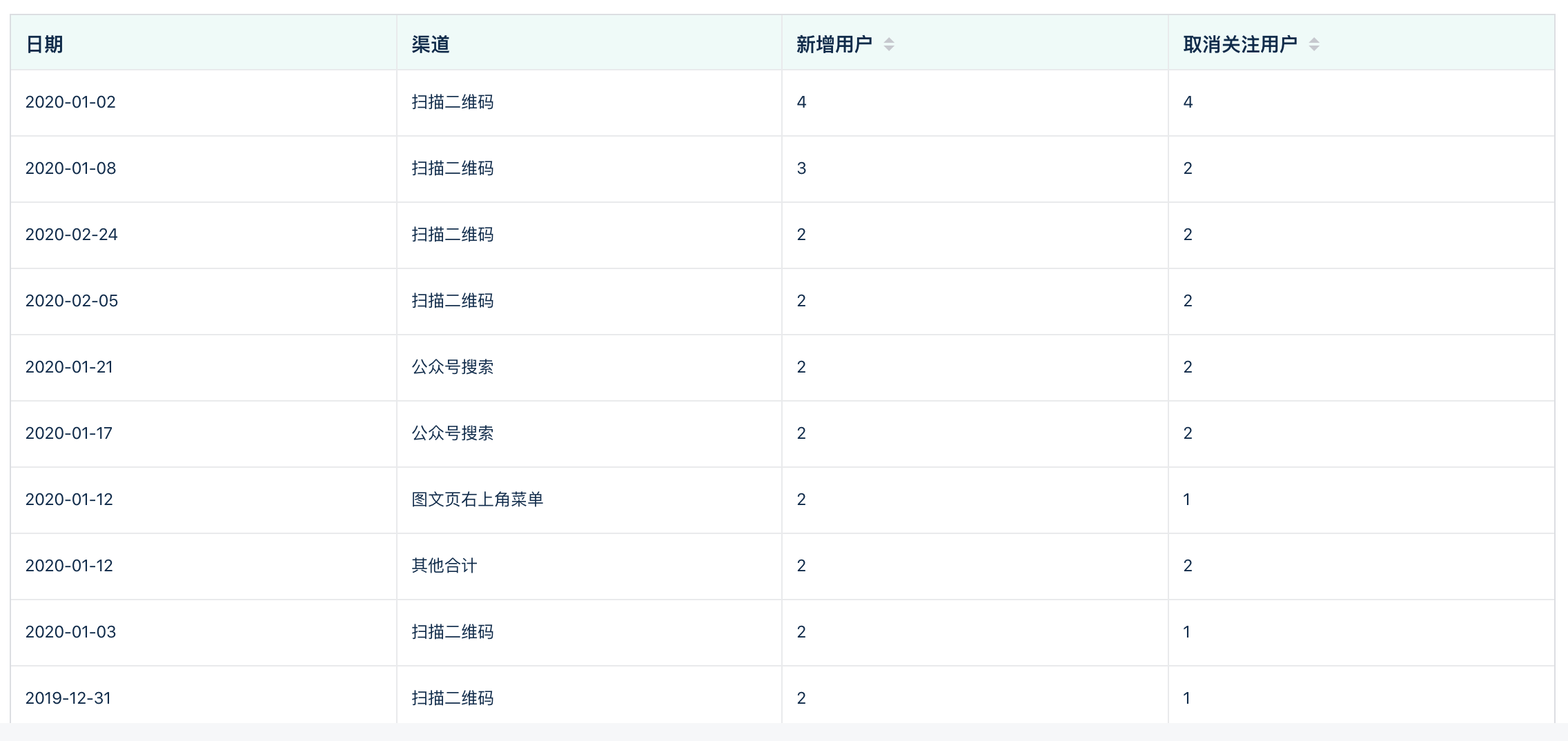Click the 2020-01-03 date cell

point(70,632)
